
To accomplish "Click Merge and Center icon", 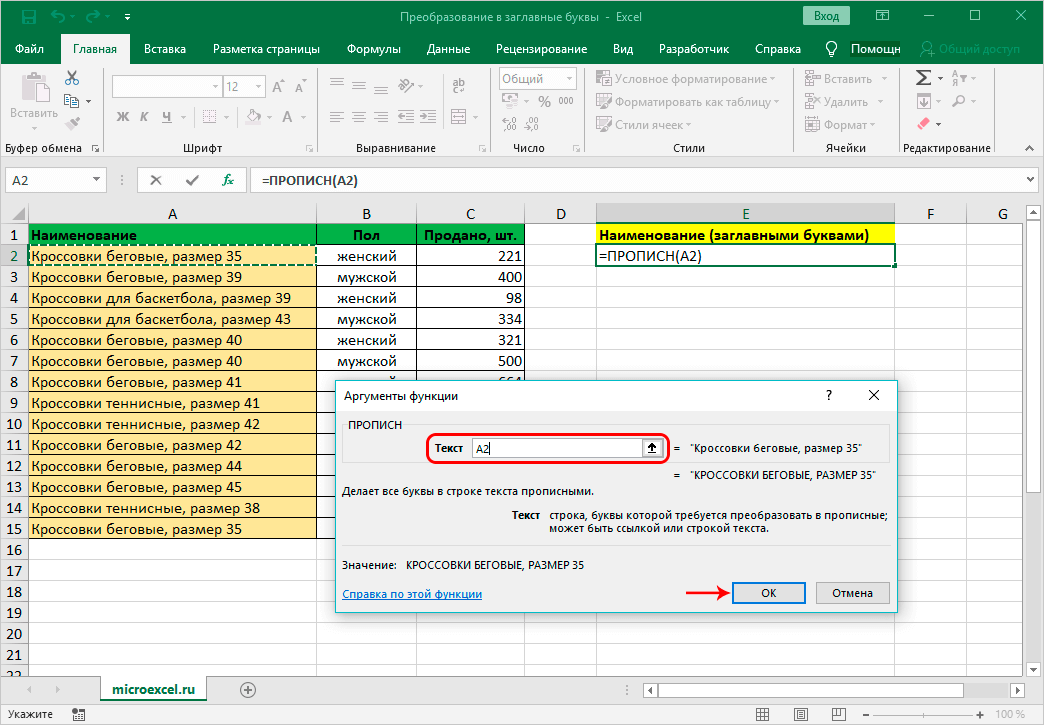I will pos(459,117).
